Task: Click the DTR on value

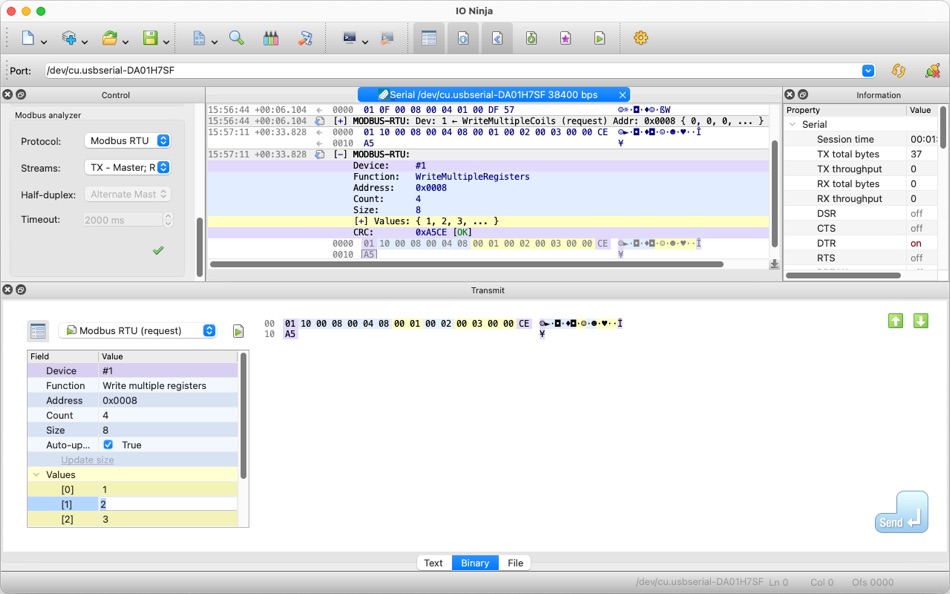Action: click(x=915, y=243)
